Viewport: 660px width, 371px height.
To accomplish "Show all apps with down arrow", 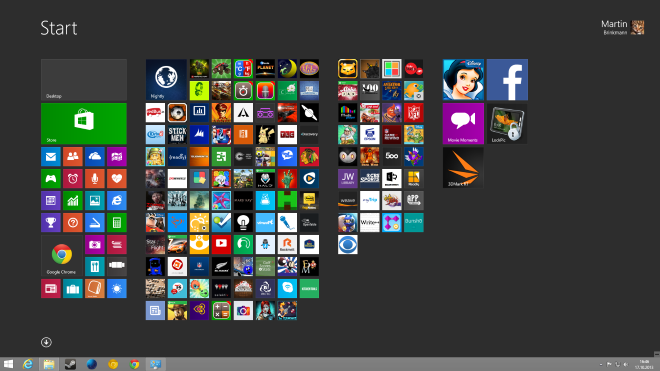I will [x=46, y=342].
